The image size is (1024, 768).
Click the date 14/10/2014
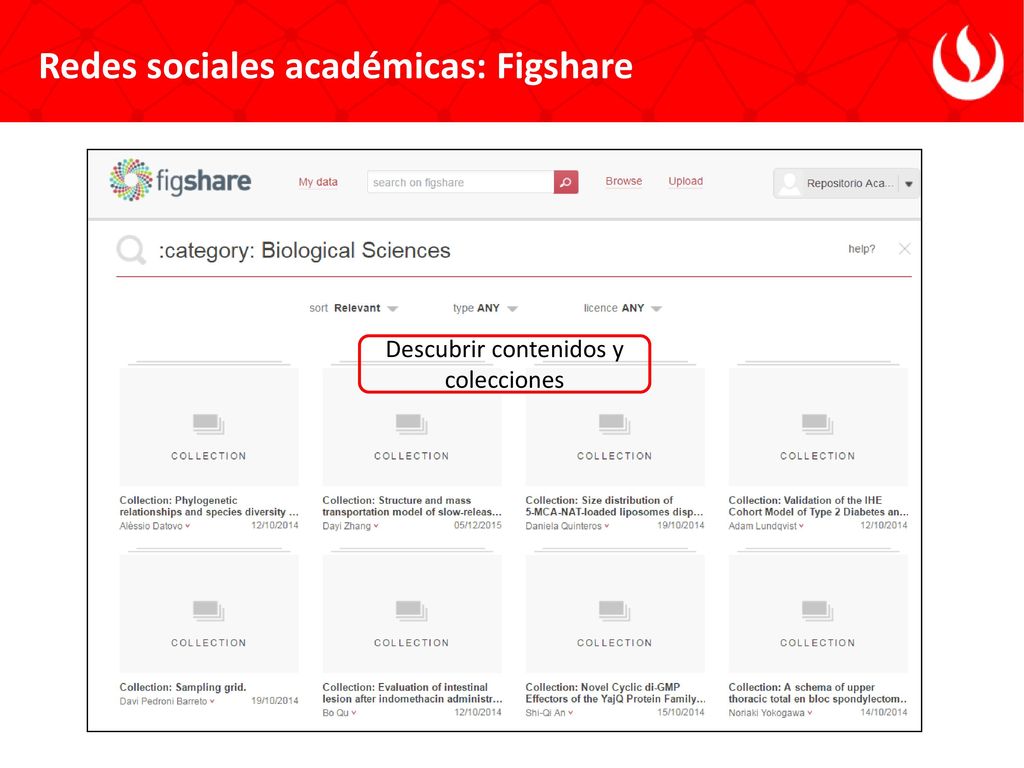point(884,712)
